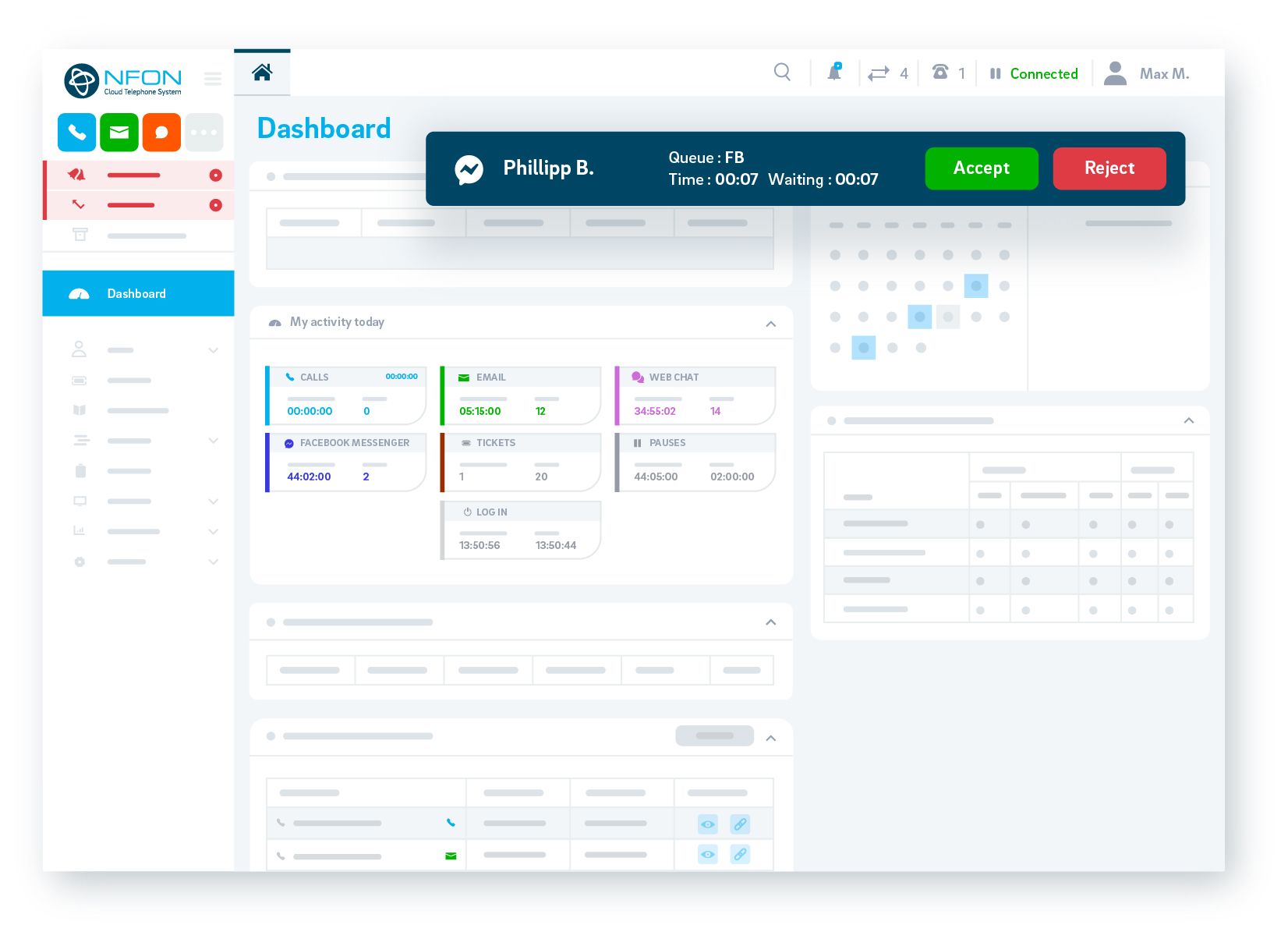1288x939 pixels.
Task: Open the phone dialer icon
Action: [76, 132]
